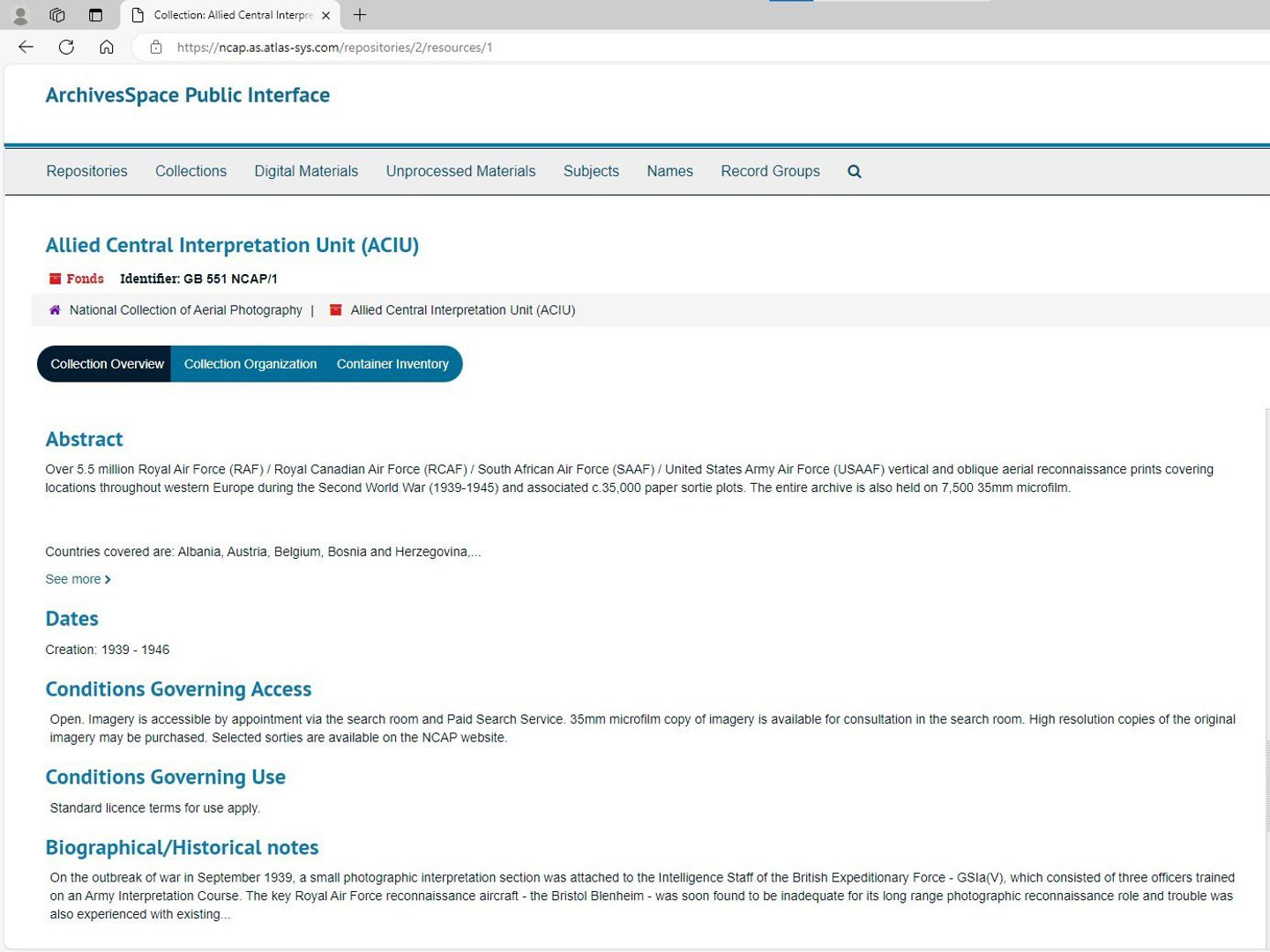This screenshot has width=1270, height=952.
Task: Open search via the magnifier icon
Action: [x=853, y=171]
